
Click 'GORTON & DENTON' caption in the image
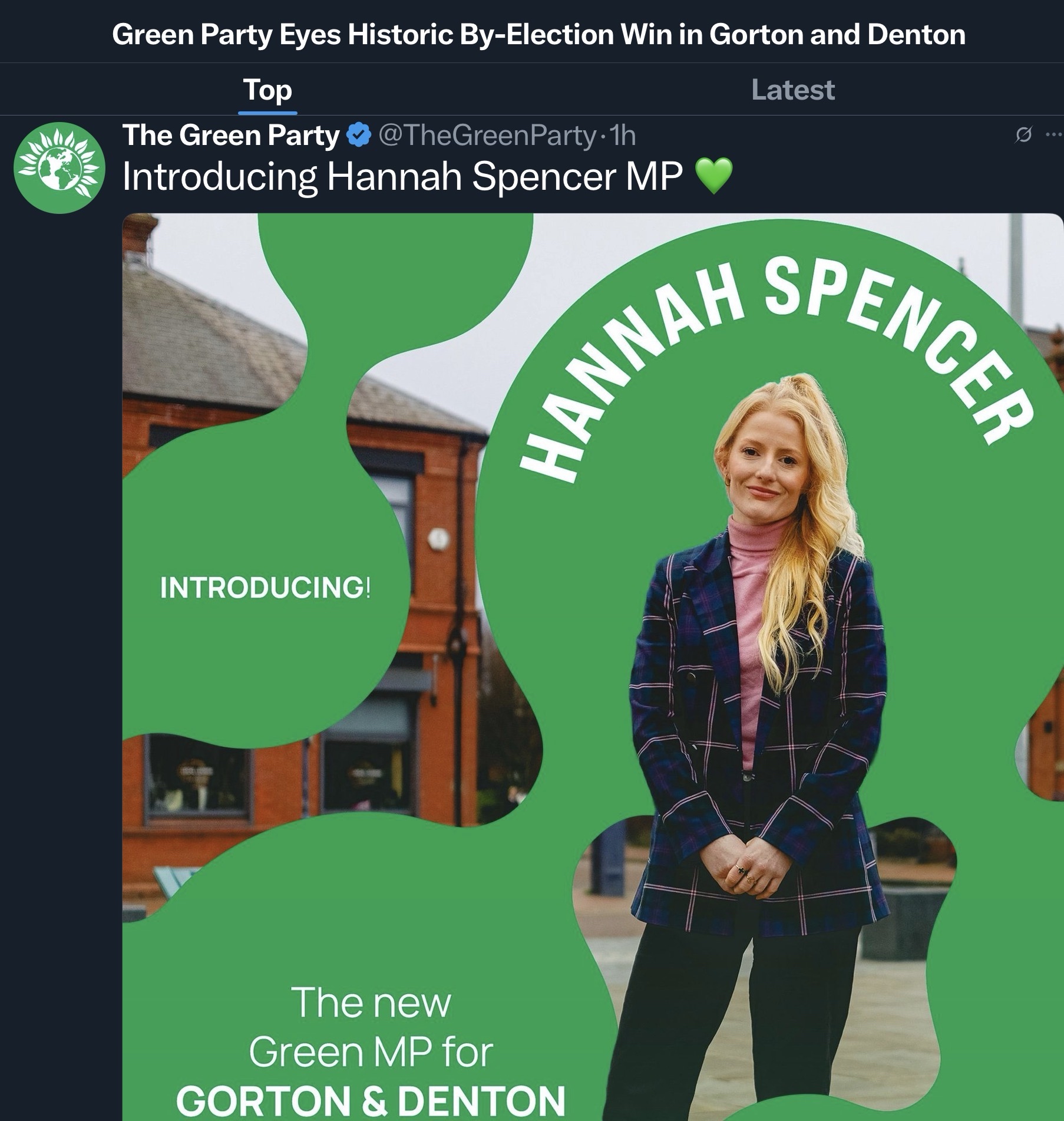(x=371, y=1100)
